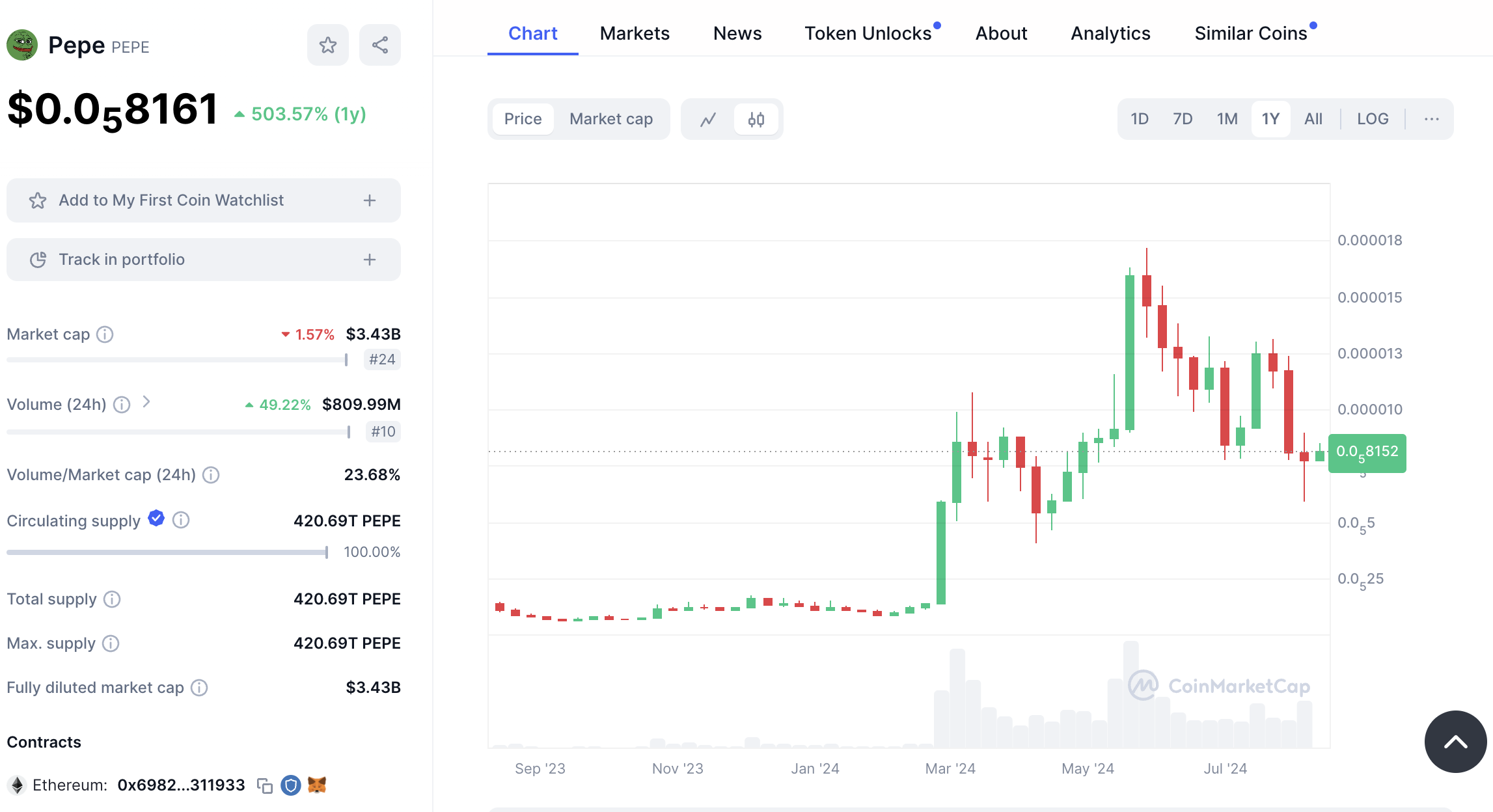Select the Market cap chart toggle
1493x812 pixels.
611,119
